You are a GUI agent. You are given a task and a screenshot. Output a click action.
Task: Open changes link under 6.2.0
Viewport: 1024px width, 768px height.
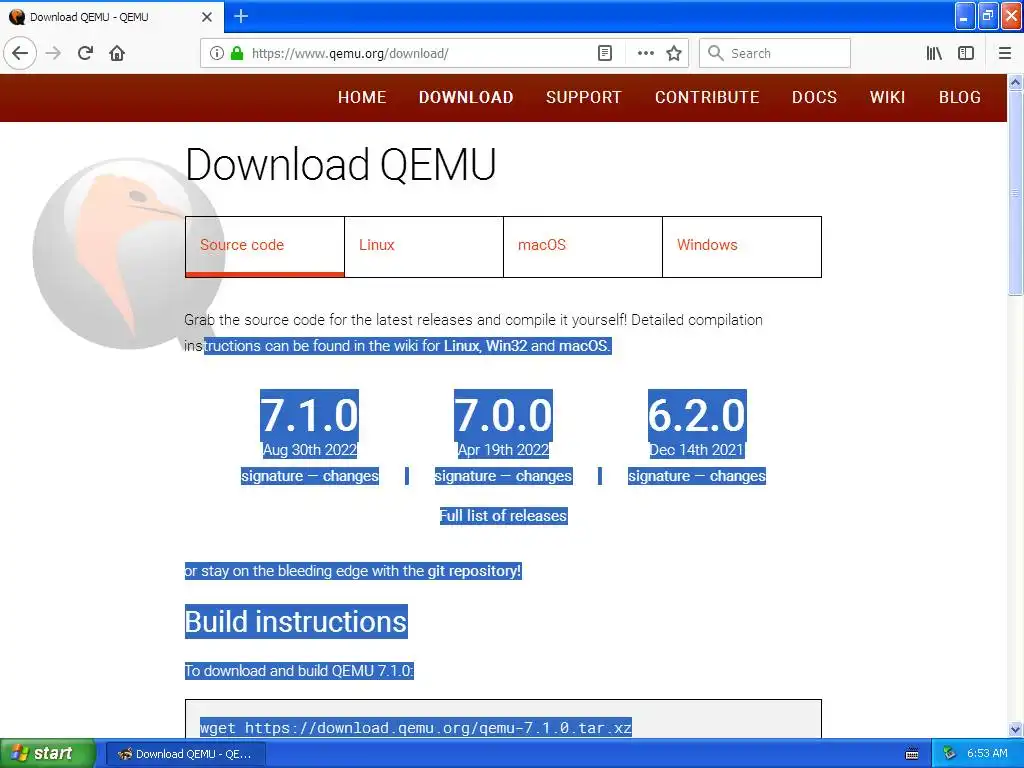coord(738,476)
